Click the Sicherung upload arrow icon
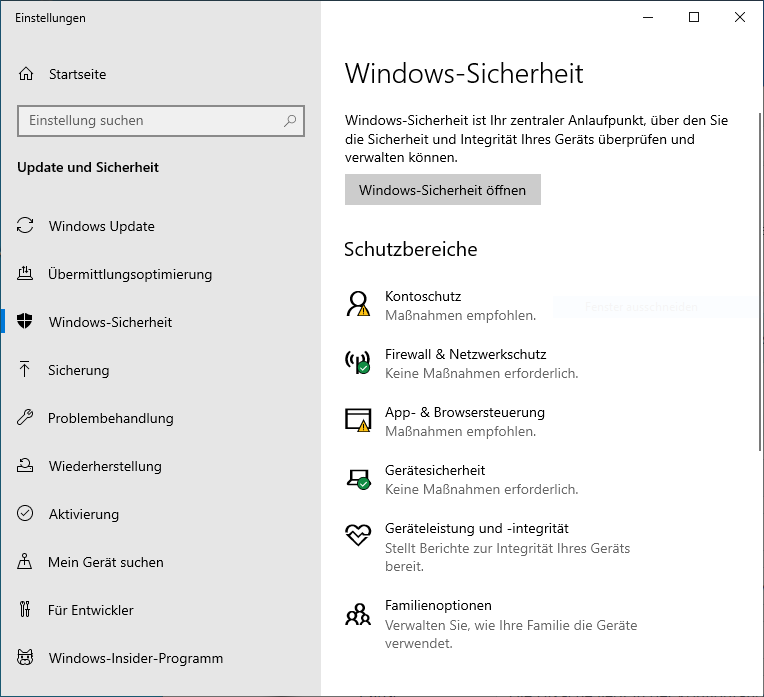The width and height of the screenshot is (764, 697). [x=24, y=369]
